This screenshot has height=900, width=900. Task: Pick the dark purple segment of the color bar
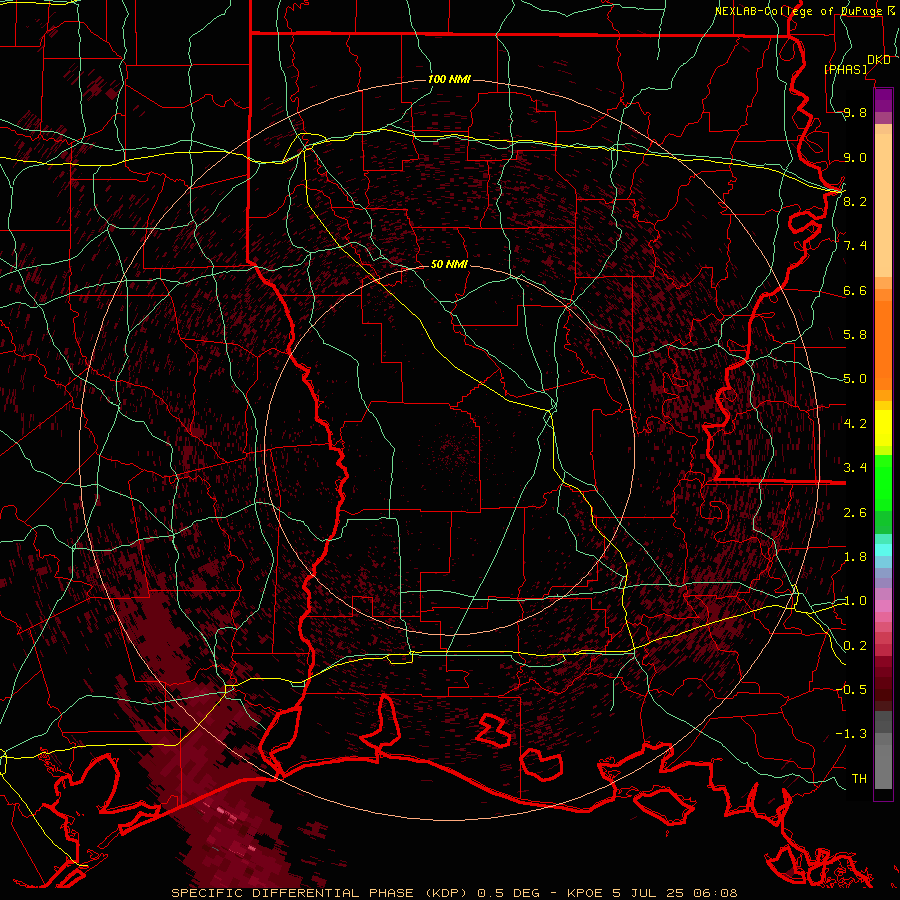pos(883,99)
